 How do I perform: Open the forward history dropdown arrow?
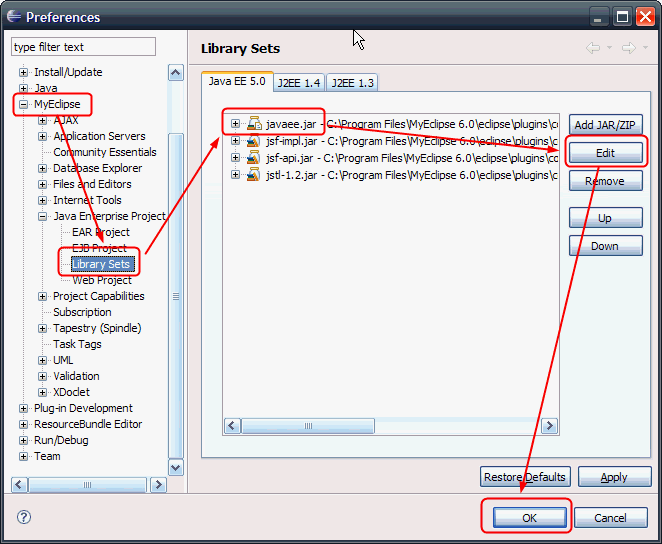pyautogui.click(x=645, y=48)
